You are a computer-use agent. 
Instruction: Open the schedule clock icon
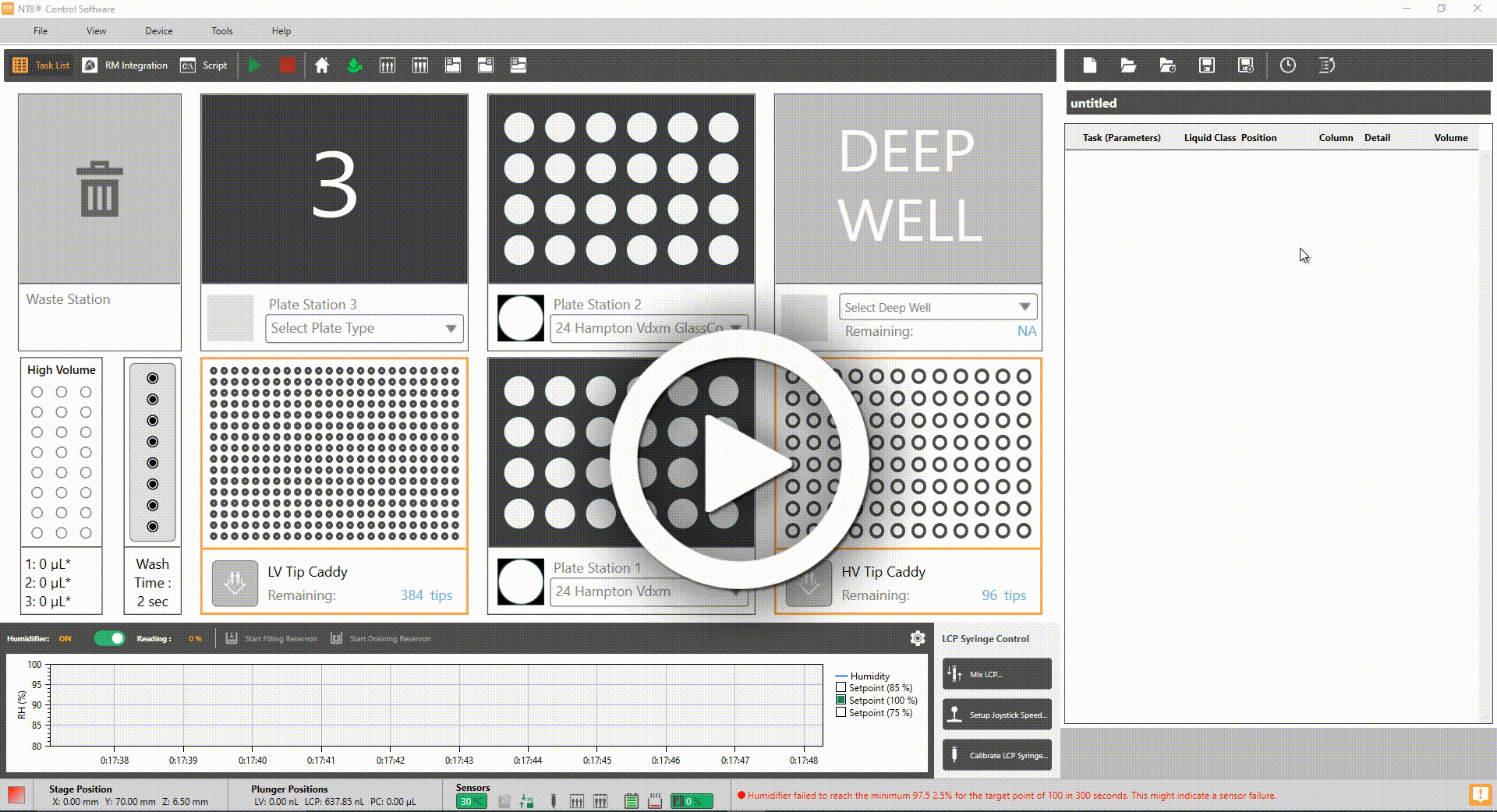(1287, 65)
